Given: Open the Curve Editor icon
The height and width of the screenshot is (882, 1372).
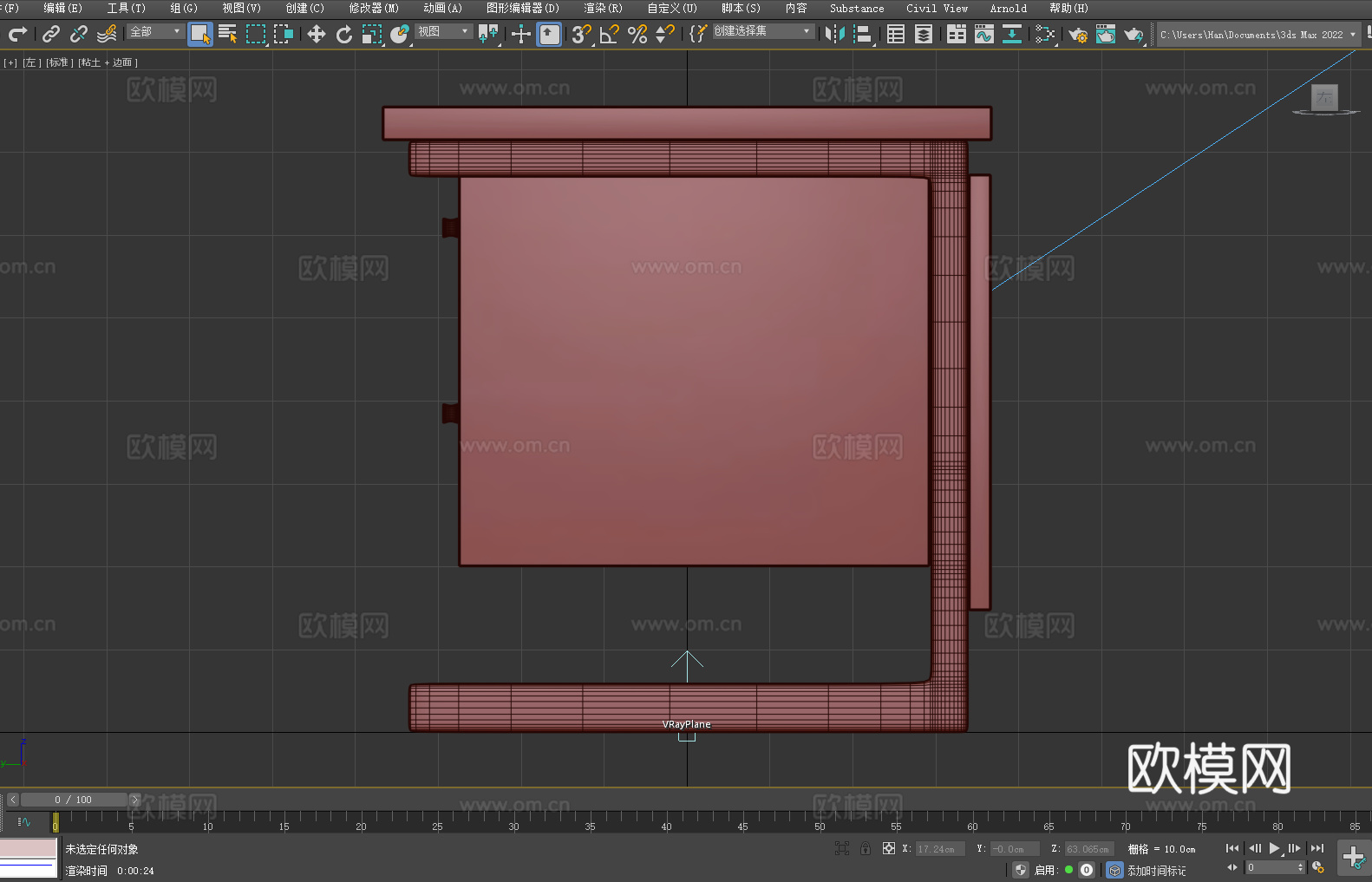Looking at the screenshot, I should point(983,34).
